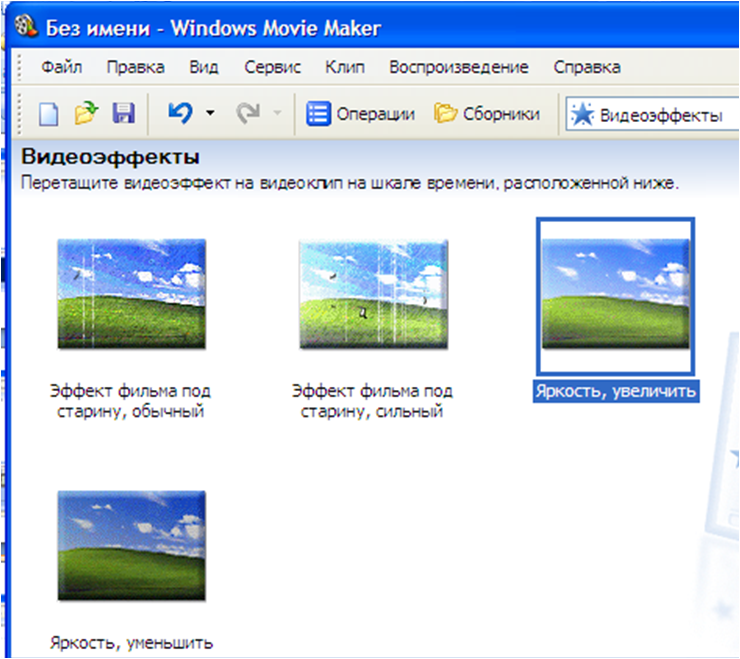The width and height of the screenshot is (740, 659).
Task: Click the menu bar drag handle grip
Action: click(19, 67)
